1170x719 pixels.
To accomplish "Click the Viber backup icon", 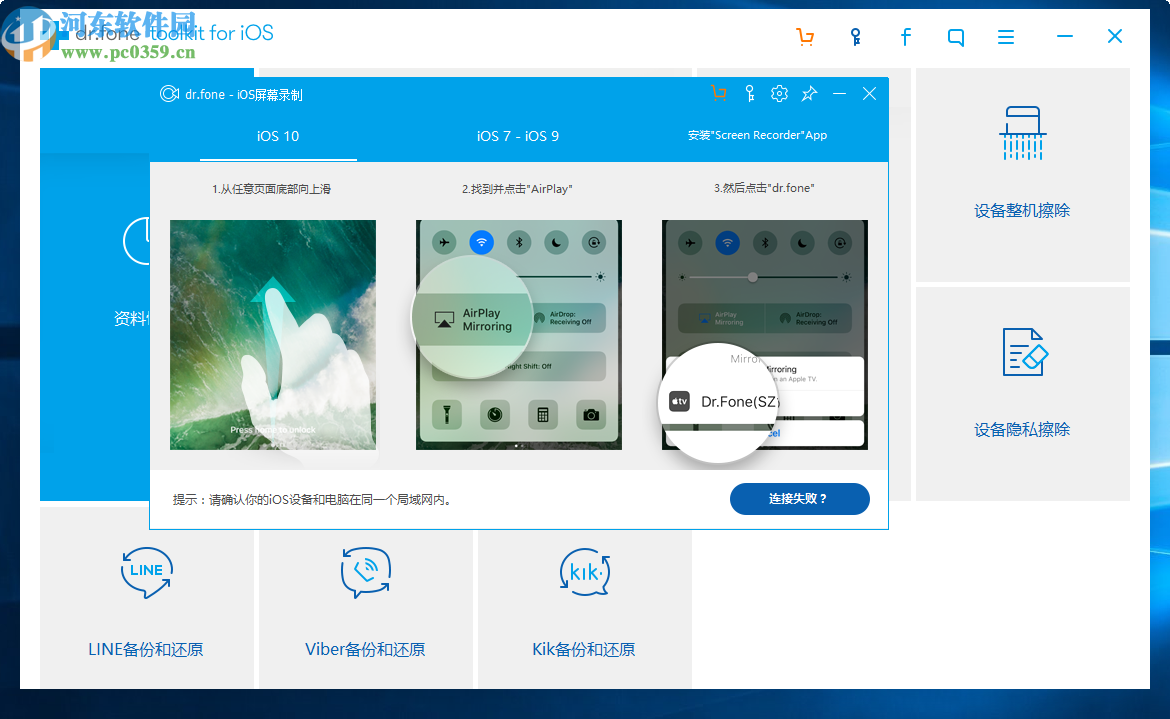I will coord(365,573).
